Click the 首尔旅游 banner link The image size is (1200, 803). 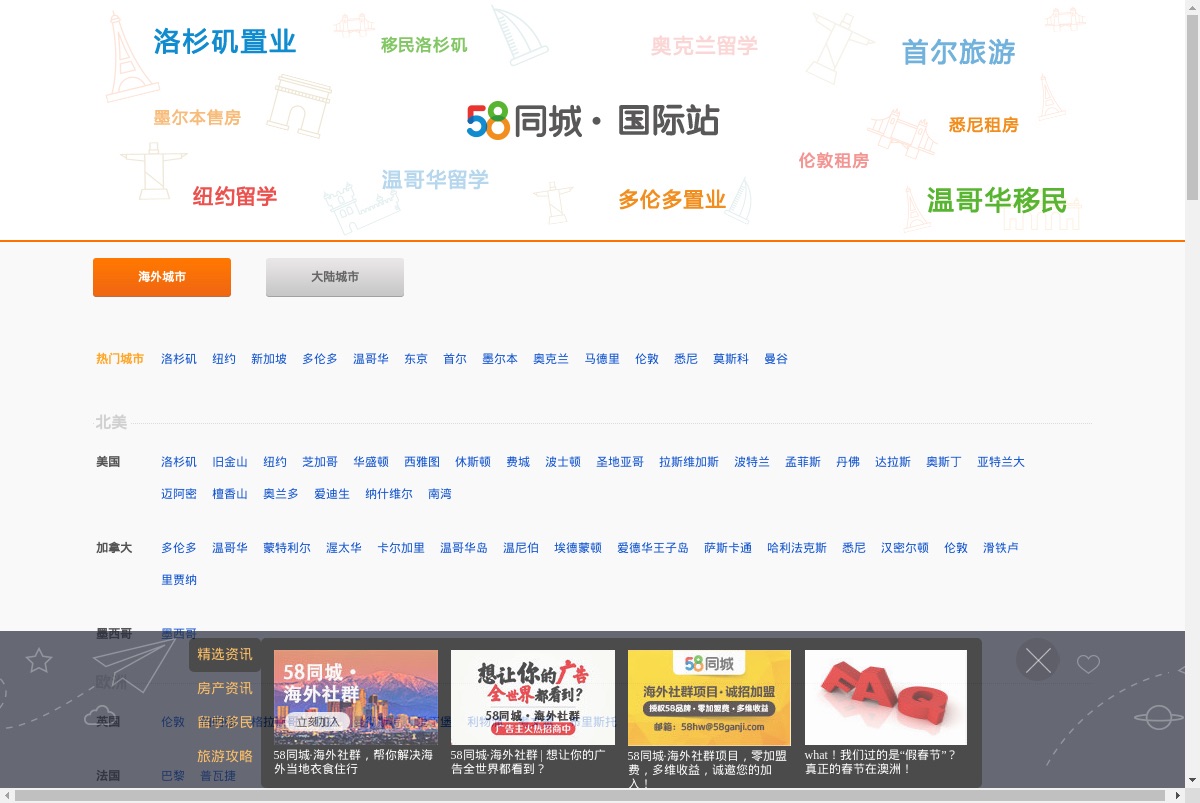click(x=958, y=52)
